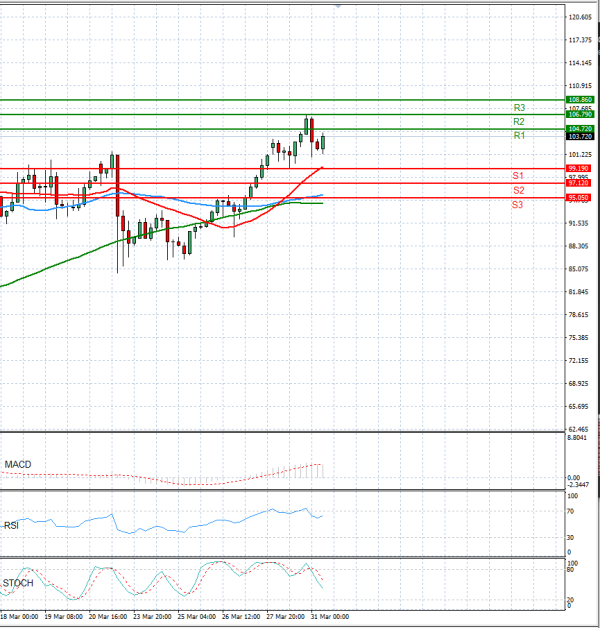The width and height of the screenshot is (600, 628).
Task: Select the 95.050 red price tag
Action: click(580, 198)
